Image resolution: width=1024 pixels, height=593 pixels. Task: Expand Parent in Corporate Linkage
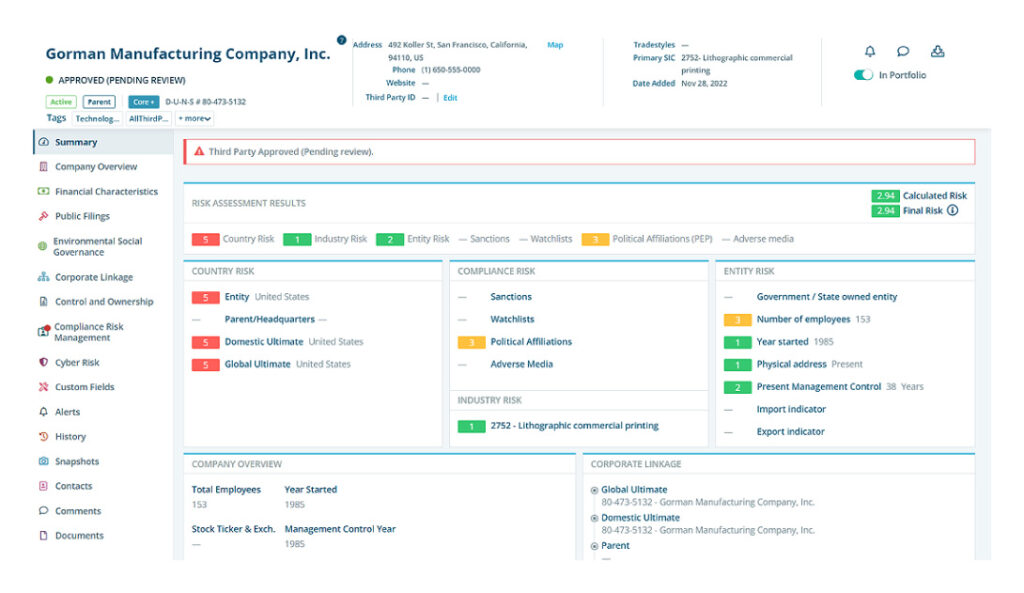pyautogui.click(x=594, y=546)
